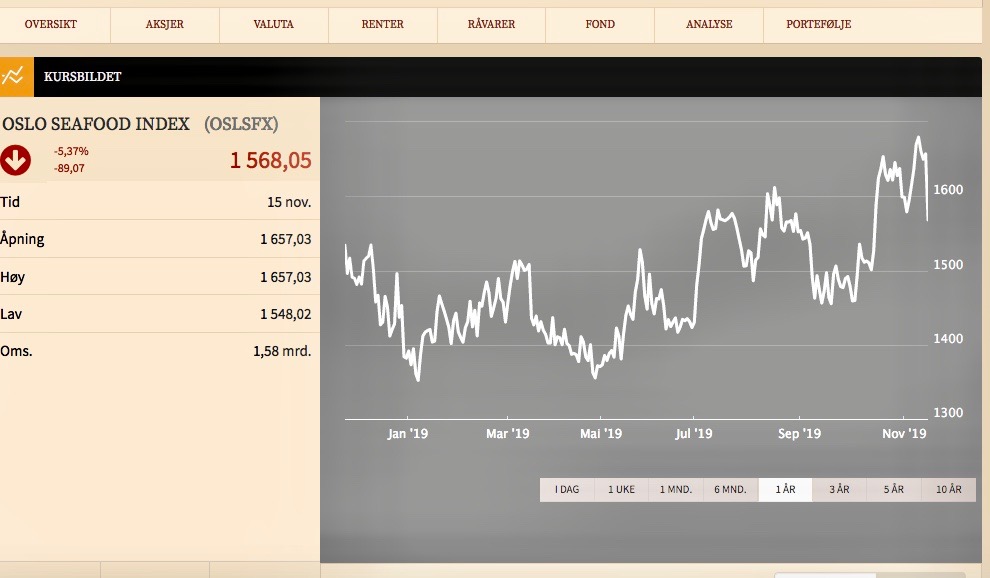
Task: Click the Høy row label
Action: [13, 277]
